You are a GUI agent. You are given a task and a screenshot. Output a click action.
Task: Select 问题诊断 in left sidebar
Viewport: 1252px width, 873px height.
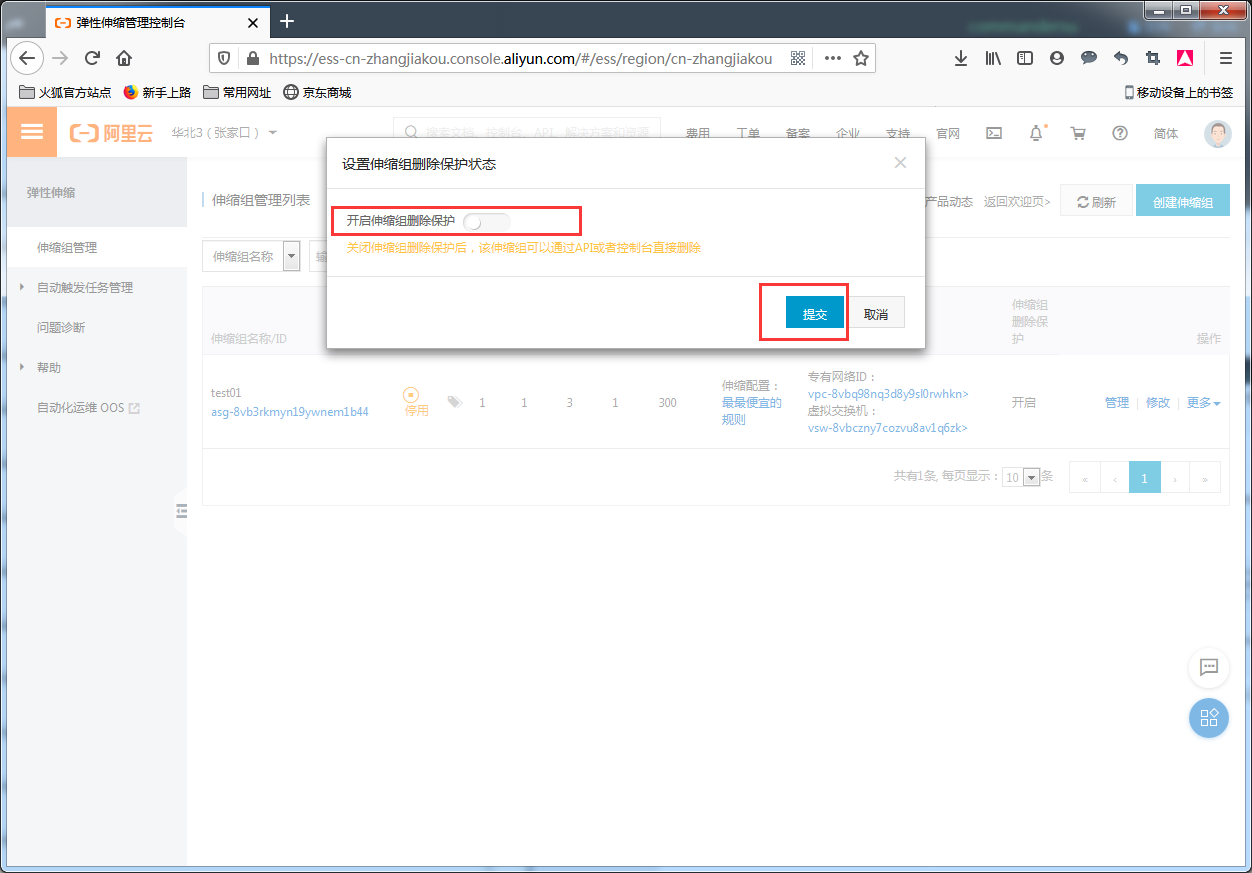pos(61,328)
